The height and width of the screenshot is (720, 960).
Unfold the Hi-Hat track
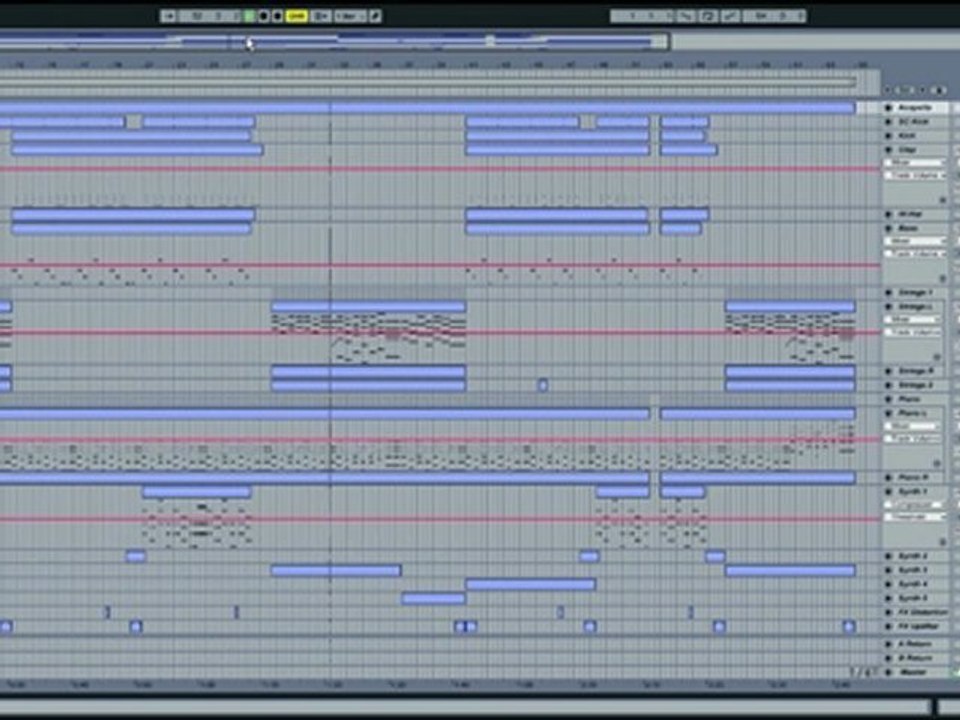click(x=888, y=214)
